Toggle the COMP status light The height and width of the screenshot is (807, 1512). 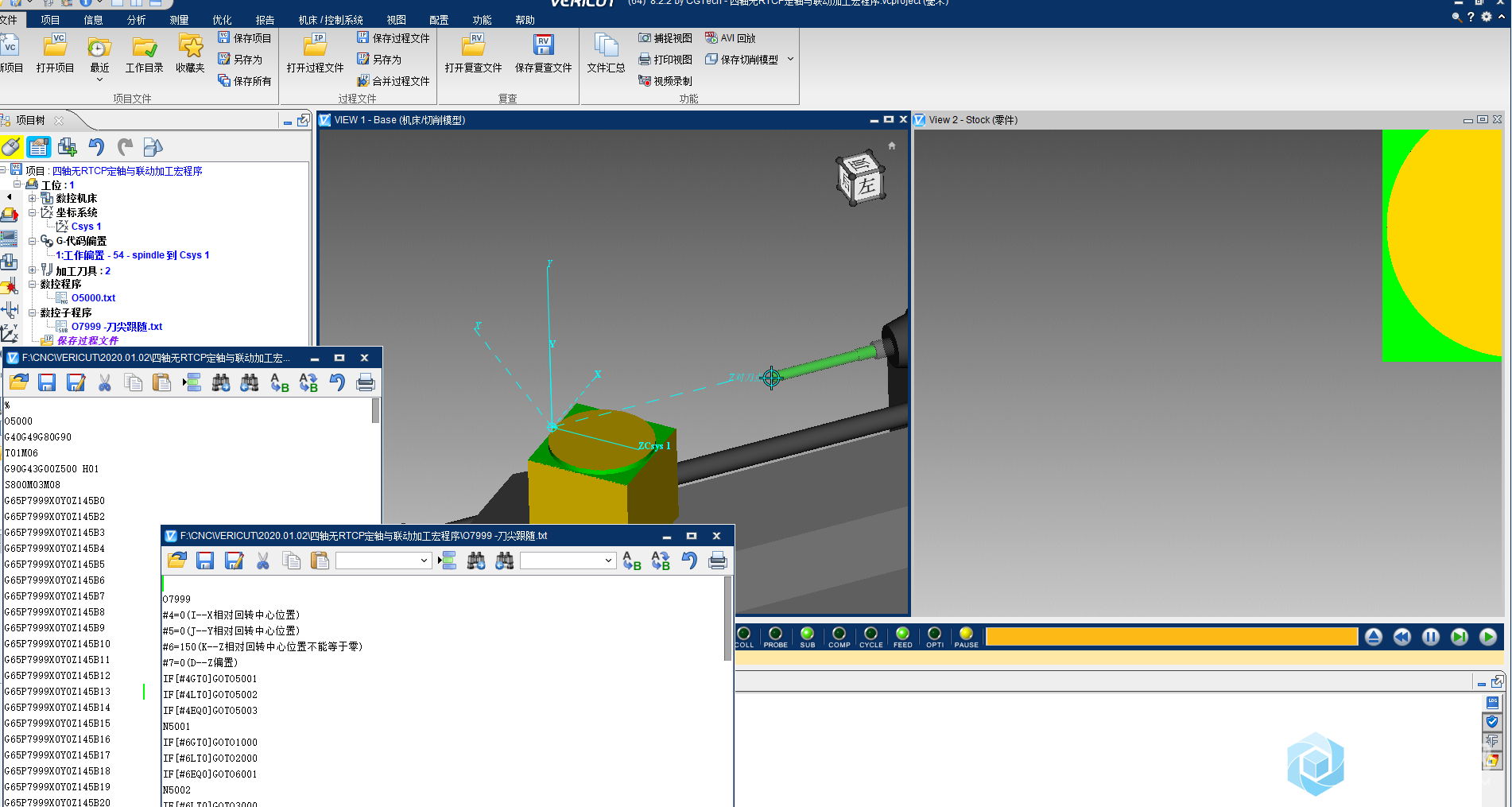click(839, 637)
